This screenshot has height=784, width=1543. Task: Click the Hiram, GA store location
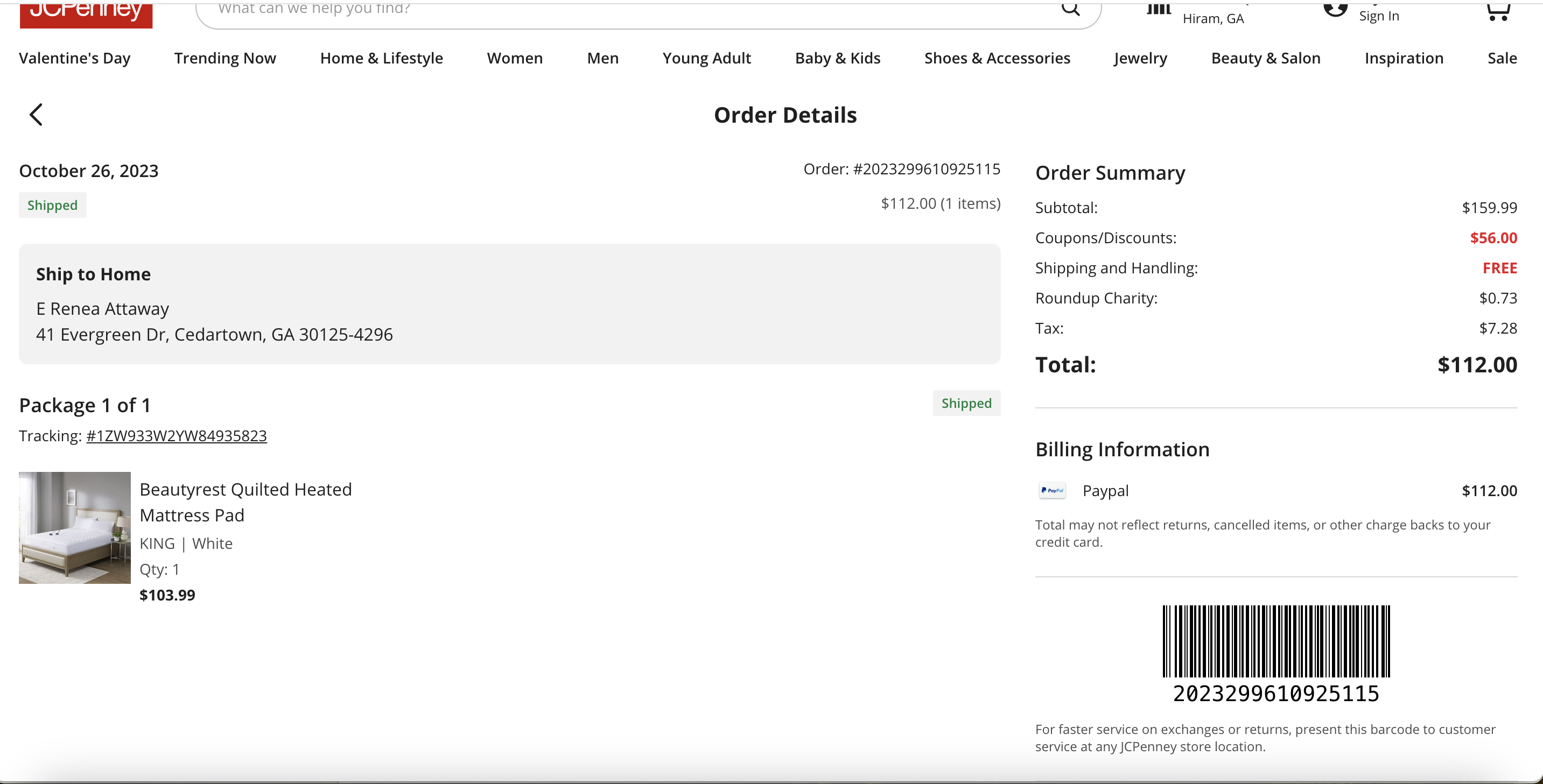[x=1213, y=18]
